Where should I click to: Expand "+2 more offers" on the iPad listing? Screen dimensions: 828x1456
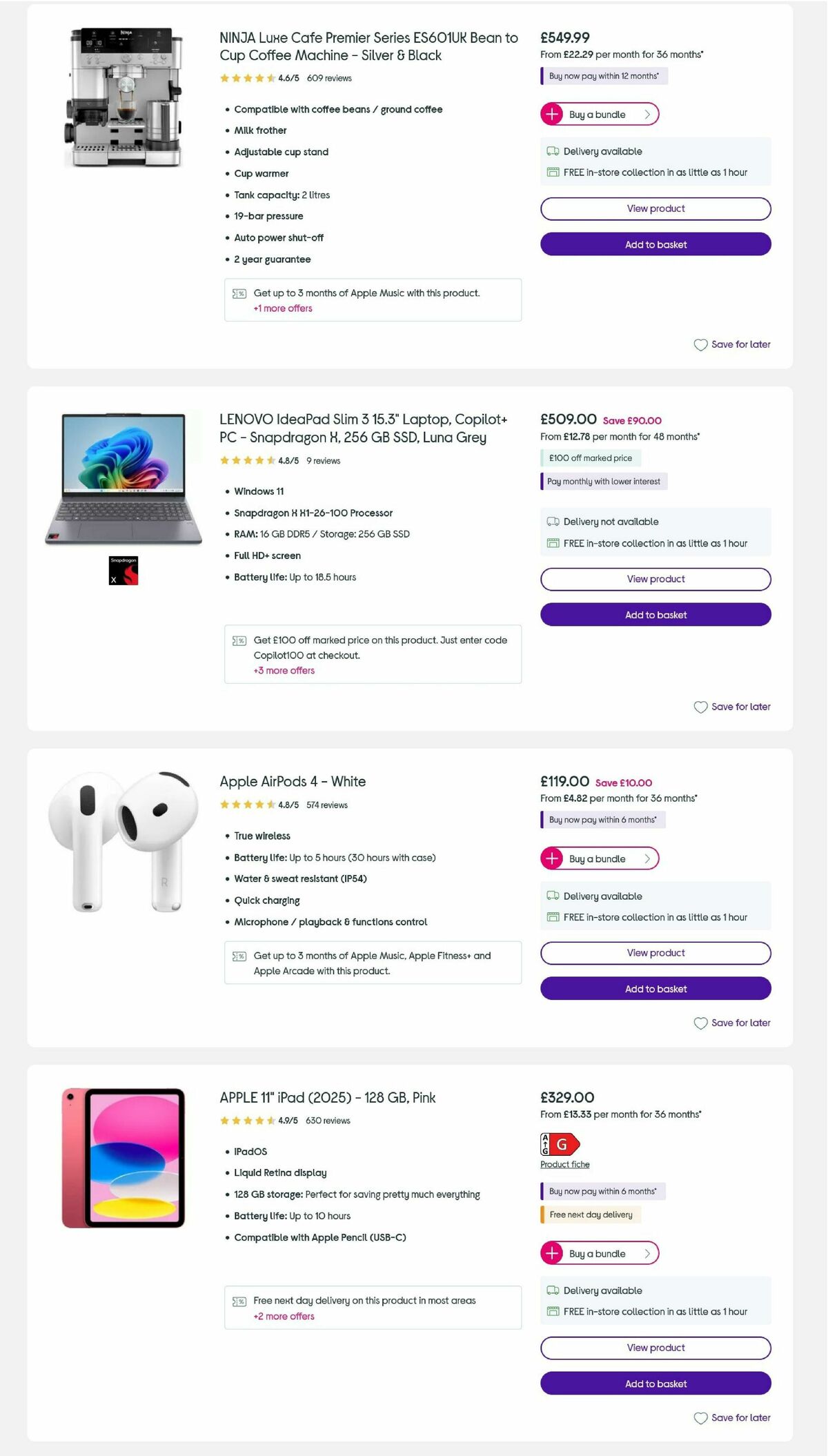click(x=284, y=1316)
